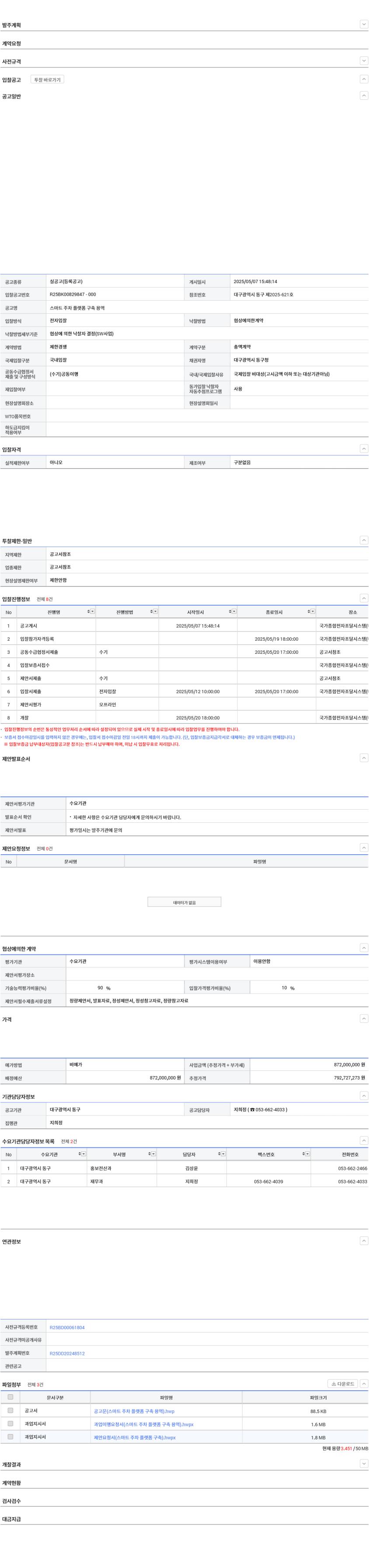The image size is (369, 1568).
Task: Open sort filter icon on 진행방법 column
Action: point(155,611)
